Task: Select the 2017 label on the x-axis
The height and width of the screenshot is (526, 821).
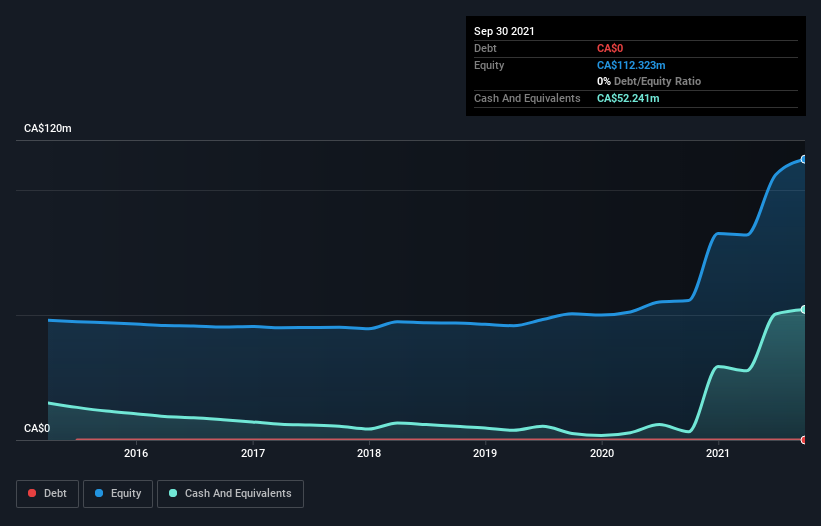Action: point(253,453)
